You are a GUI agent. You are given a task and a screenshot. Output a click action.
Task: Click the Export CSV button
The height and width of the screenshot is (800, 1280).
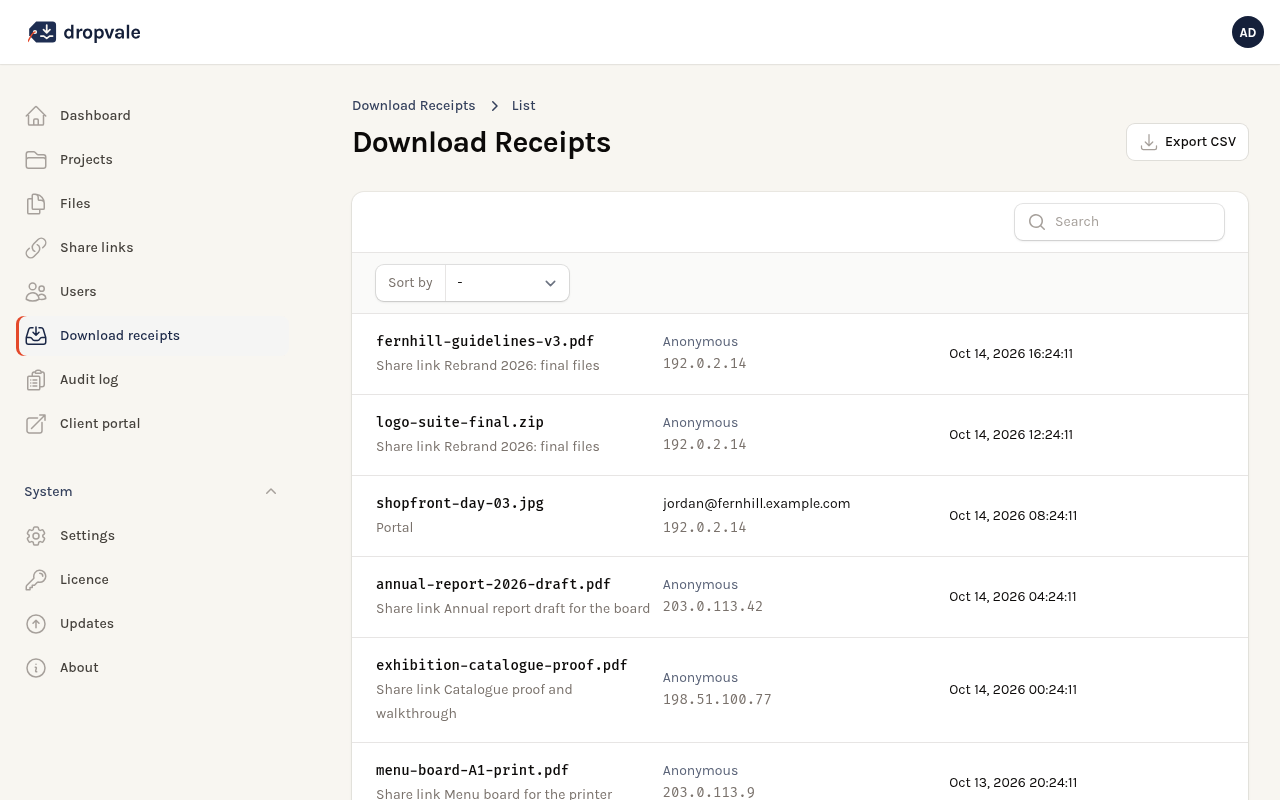tap(1187, 142)
